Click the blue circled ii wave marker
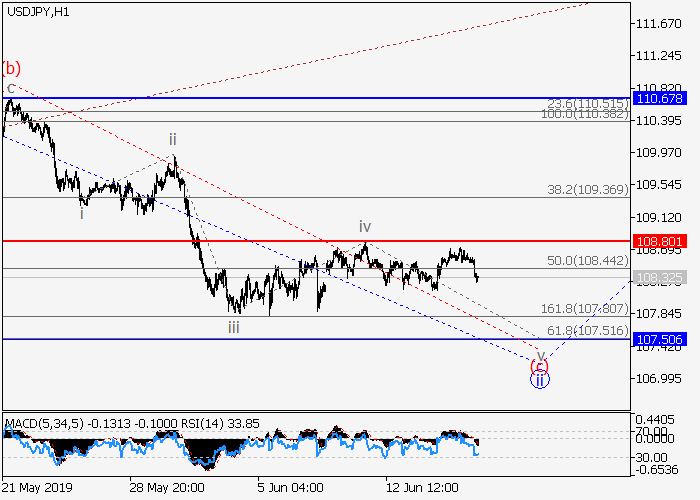Screen dimensions: 700x500 click(539, 380)
